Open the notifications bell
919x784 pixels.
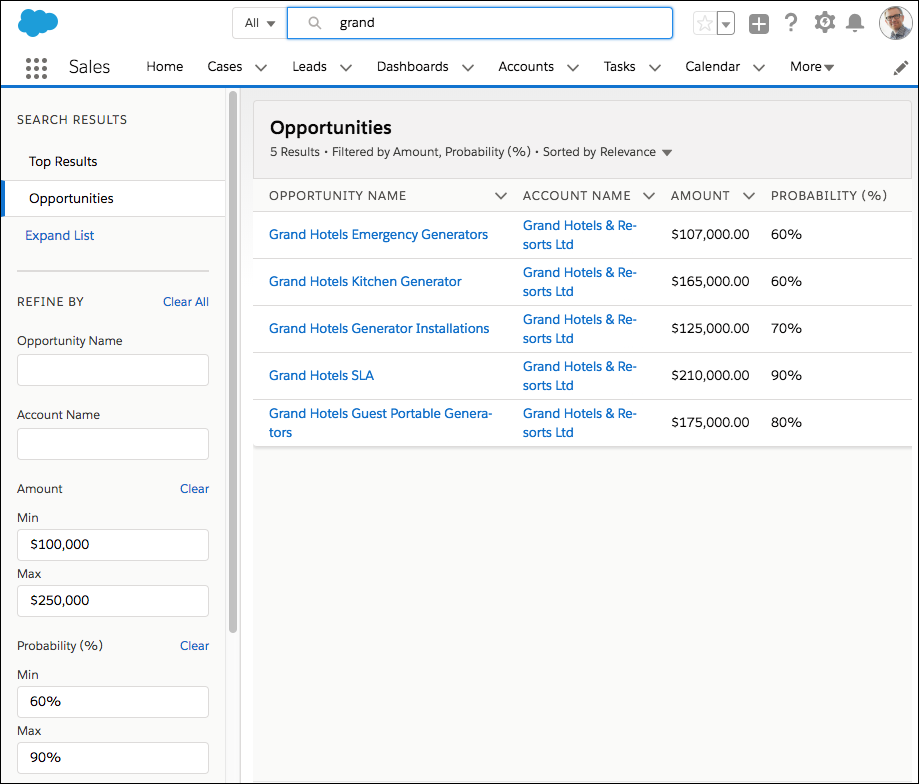[855, 23]
